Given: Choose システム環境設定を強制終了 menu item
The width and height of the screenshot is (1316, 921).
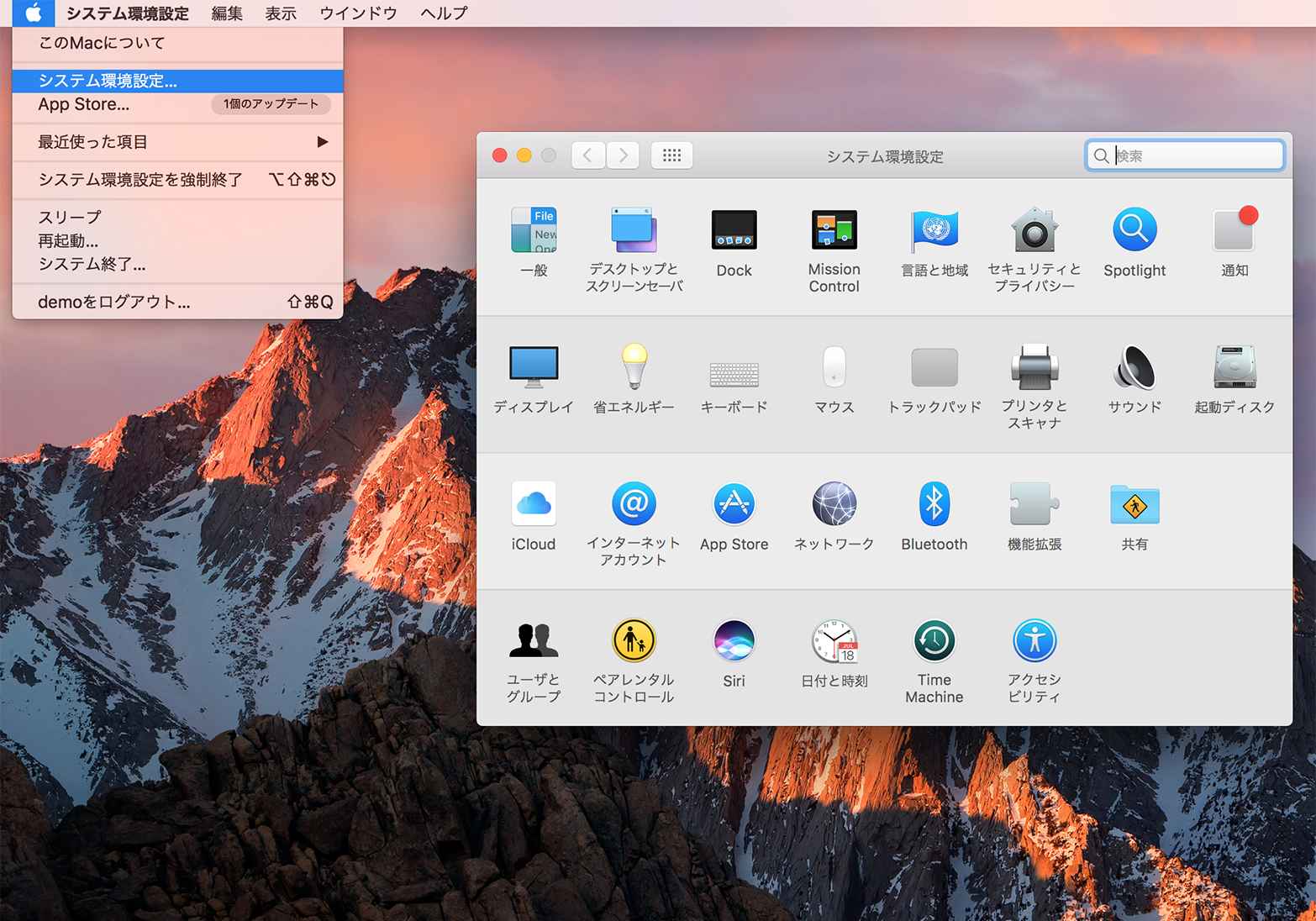Looking at the screenshot, I should (177, 179).
